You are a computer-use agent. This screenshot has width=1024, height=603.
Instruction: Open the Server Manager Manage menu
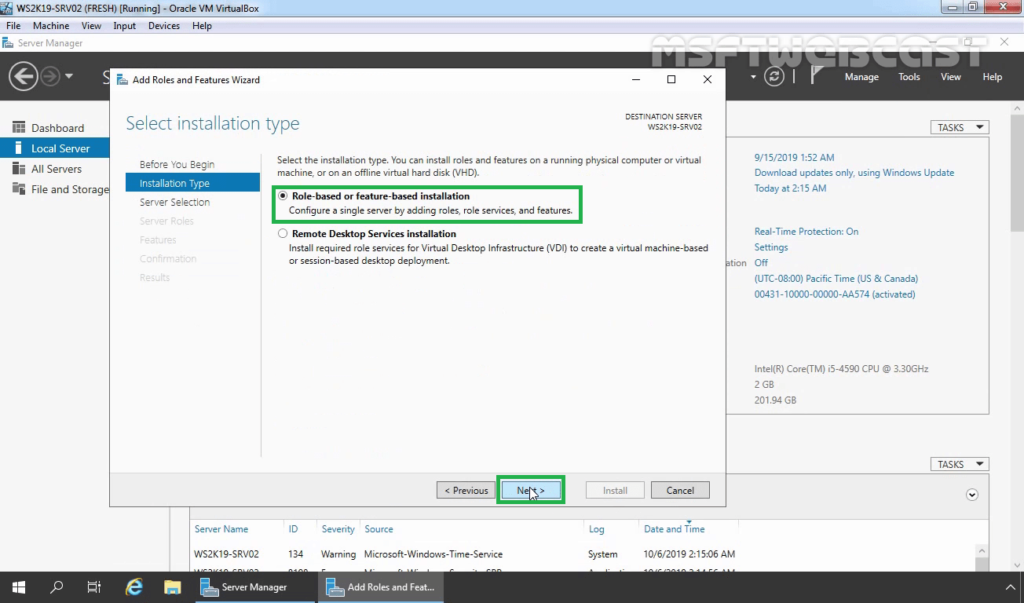[x=861, y=77]
